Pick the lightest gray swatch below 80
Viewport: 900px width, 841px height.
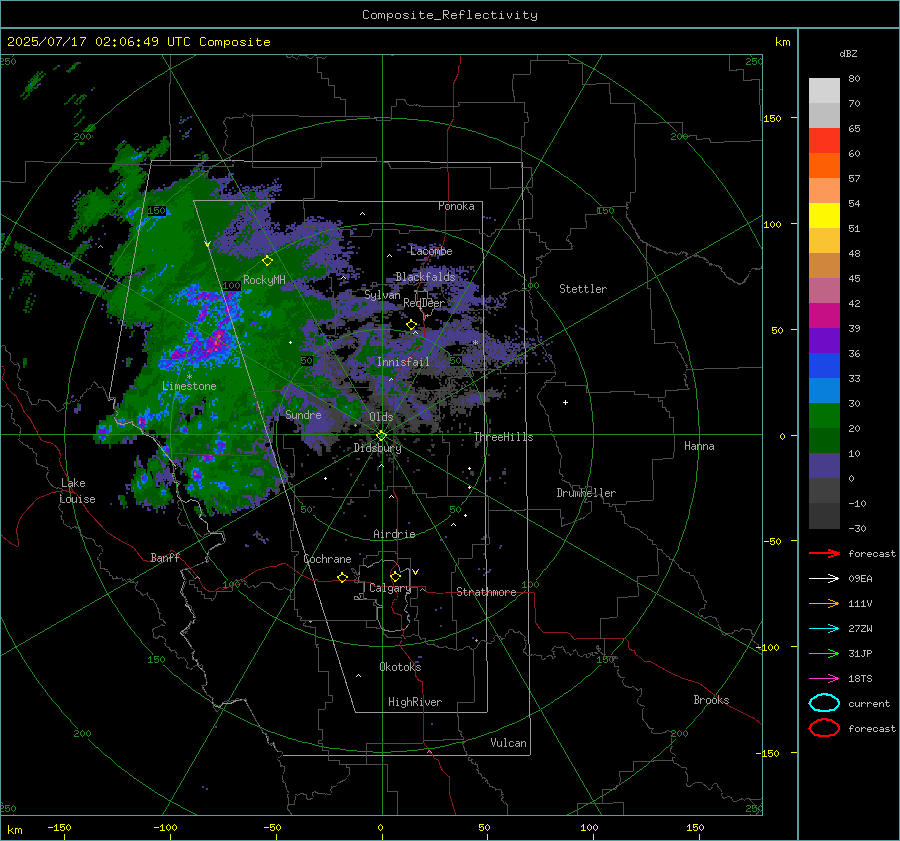(x=824, y=91)
